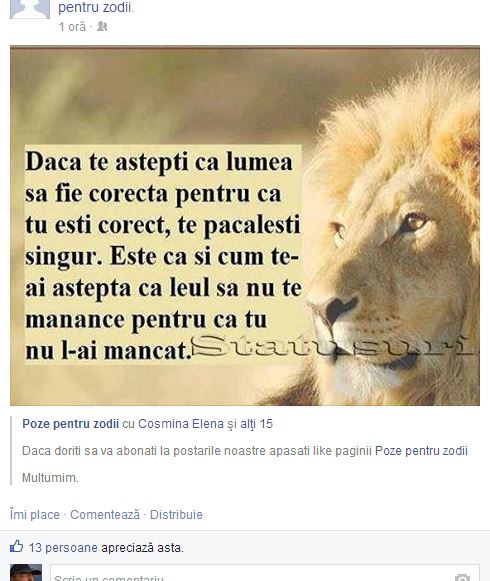Viewport: 490px width, 581px height.
Task: Open the poster's default silhouette avatar
Action: pyautogui.click(x=30, y=9)
